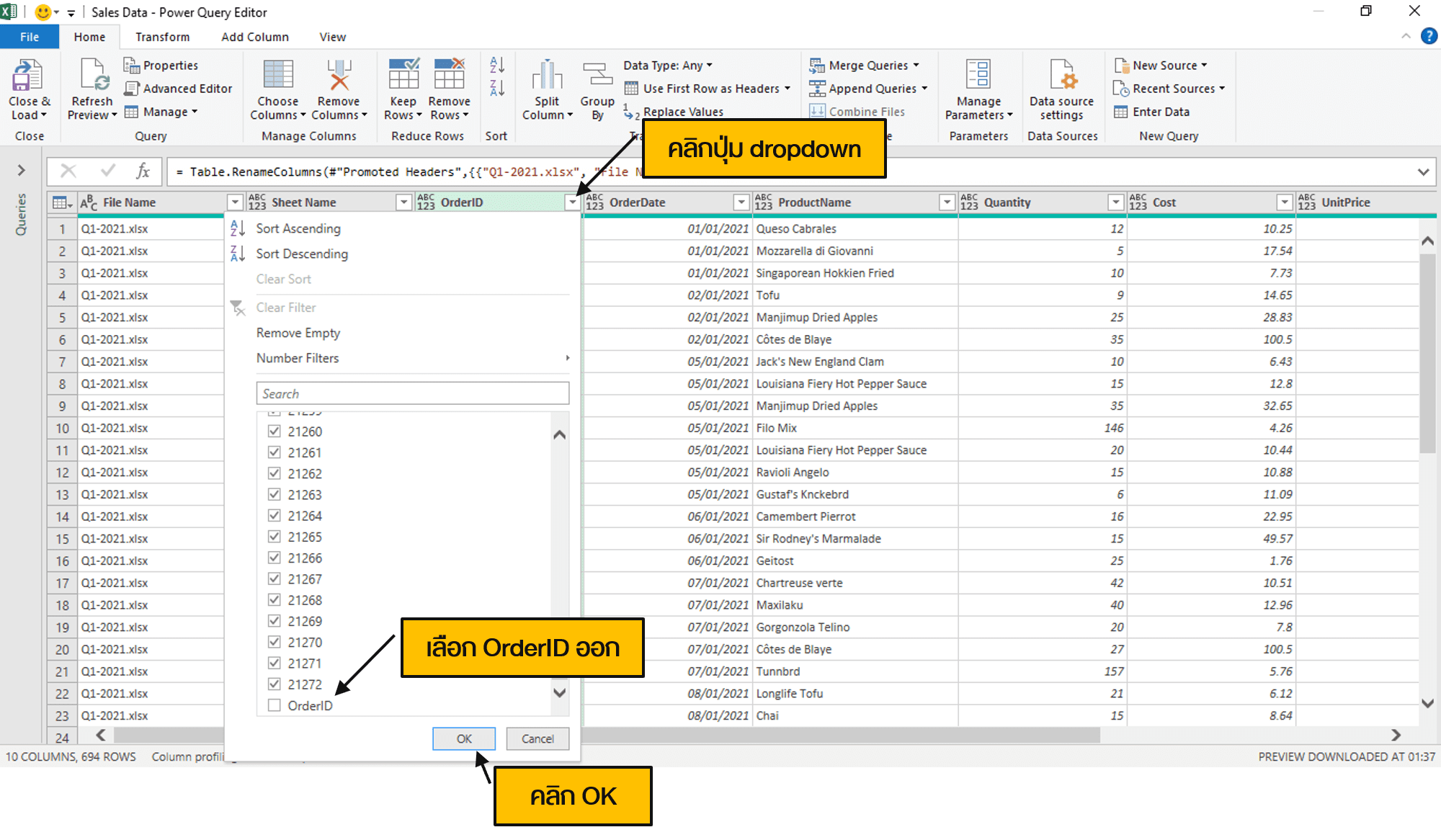This screenshot has height=840, width=1441.
Task: Choose Sort Descending in filter menu
Action: (x=301, y=254)
